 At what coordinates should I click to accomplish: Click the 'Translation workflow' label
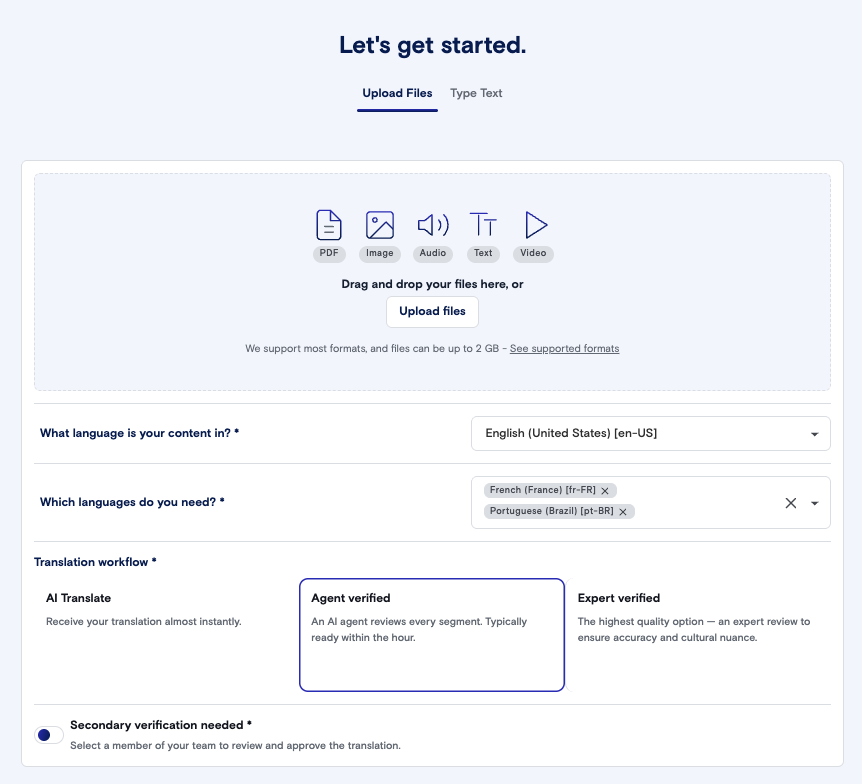(95, 562)
